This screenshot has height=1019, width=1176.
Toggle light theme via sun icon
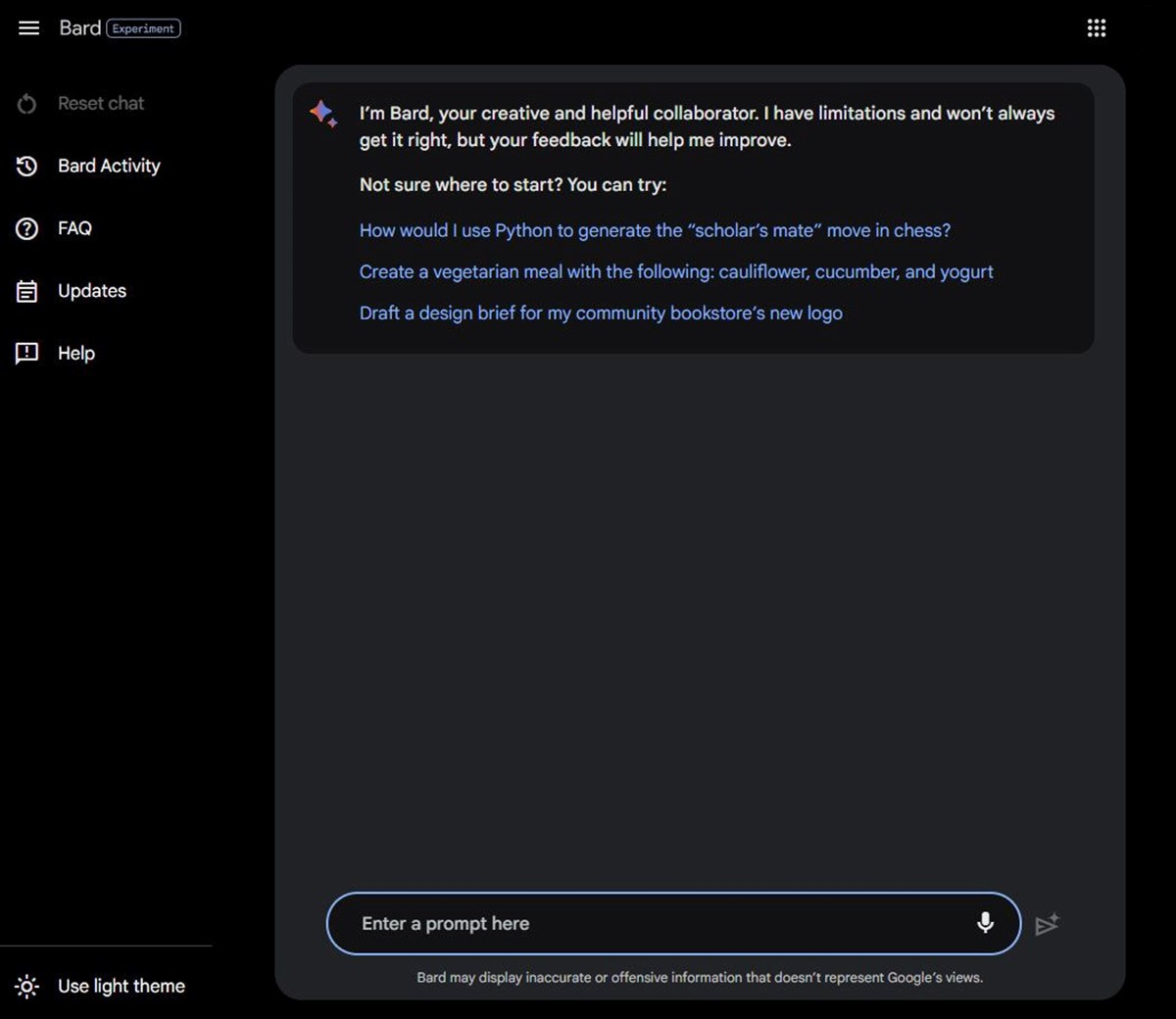(x=27, y=987)
